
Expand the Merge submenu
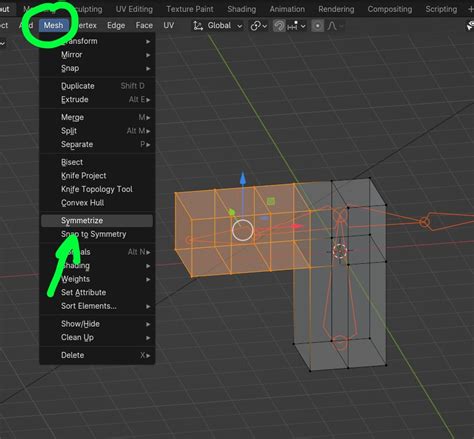pyautogui.click(x=97, y=117)
